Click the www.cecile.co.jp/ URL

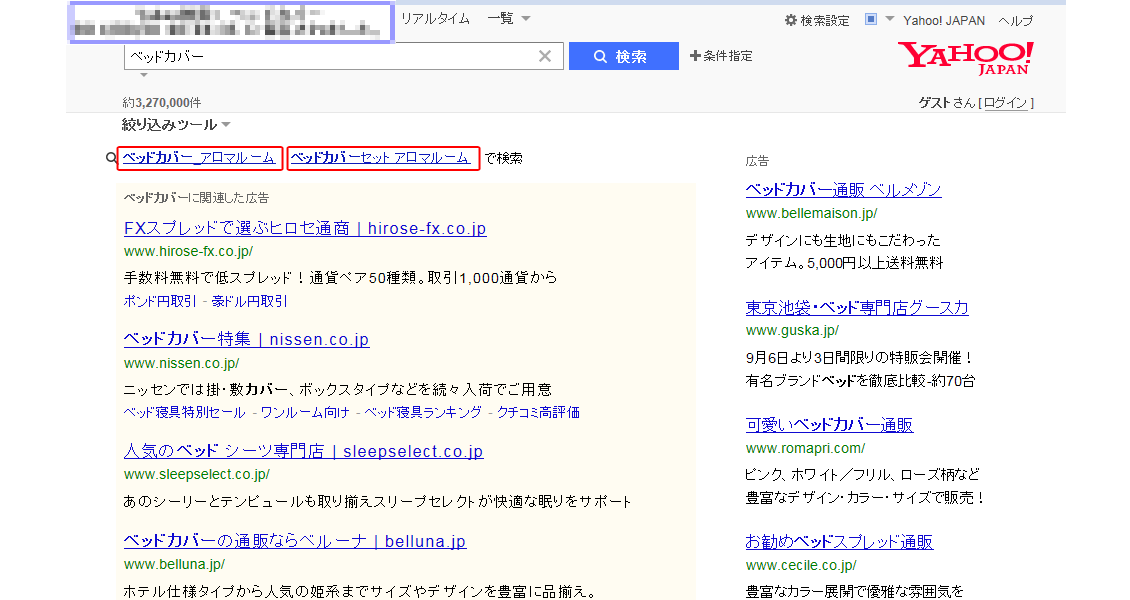(801, 565)
